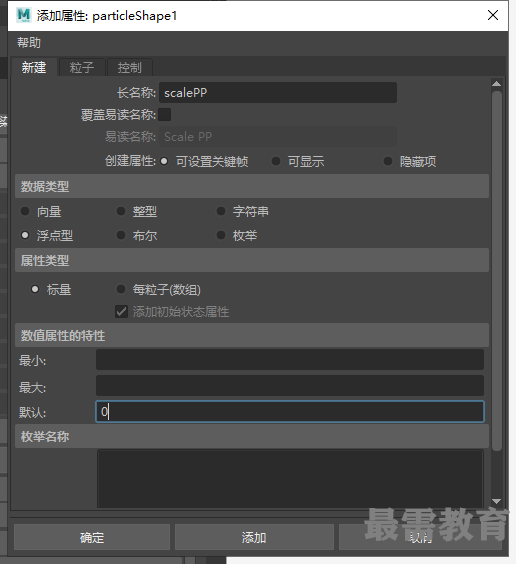Select the 可设置关键帧 radio option

(x=164, y=161)
